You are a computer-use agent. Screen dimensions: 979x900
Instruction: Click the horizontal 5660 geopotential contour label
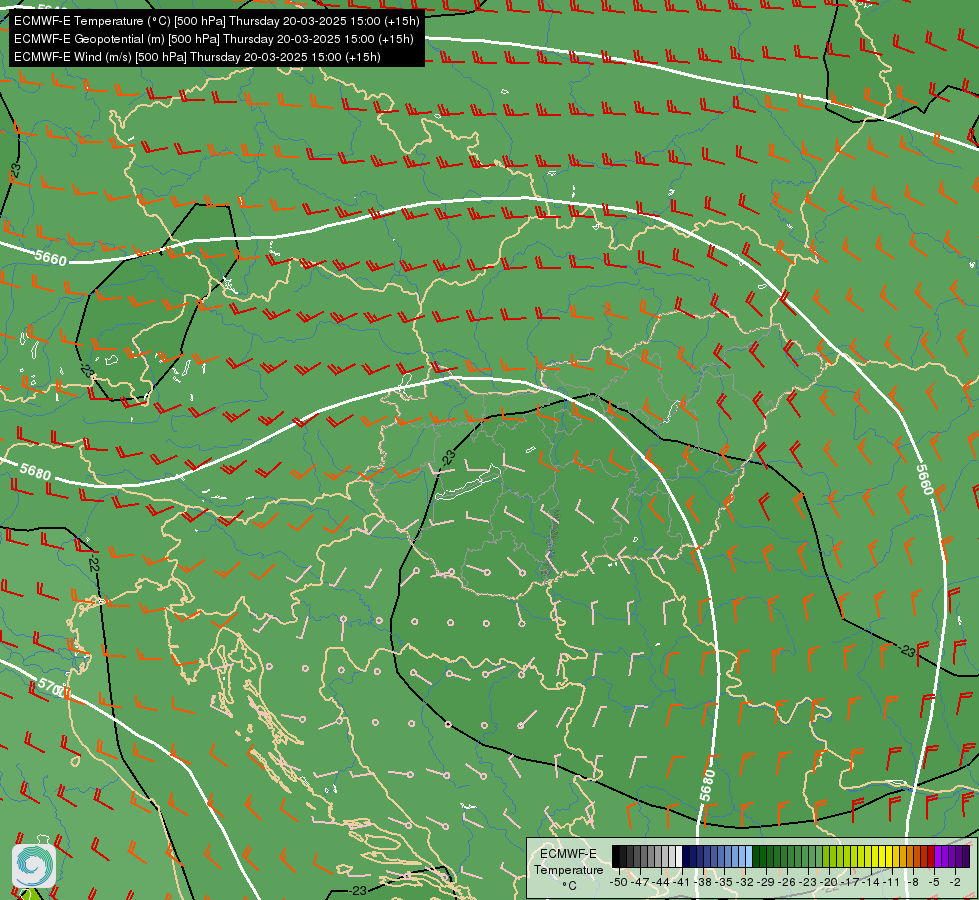(50, 257)
